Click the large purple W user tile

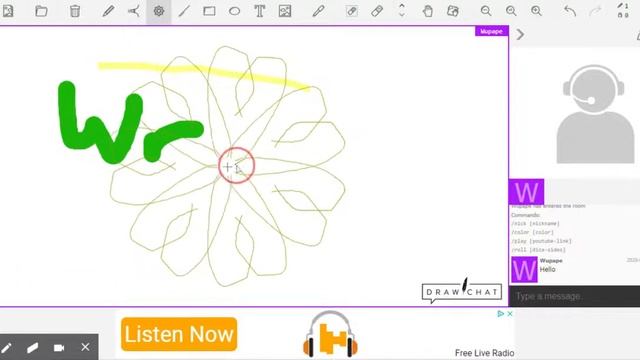tap(527, 192)
